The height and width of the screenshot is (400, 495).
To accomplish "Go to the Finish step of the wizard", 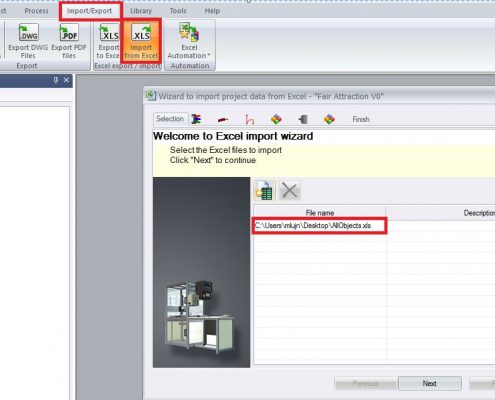I will pyautogui.click(x=361, y=119).
